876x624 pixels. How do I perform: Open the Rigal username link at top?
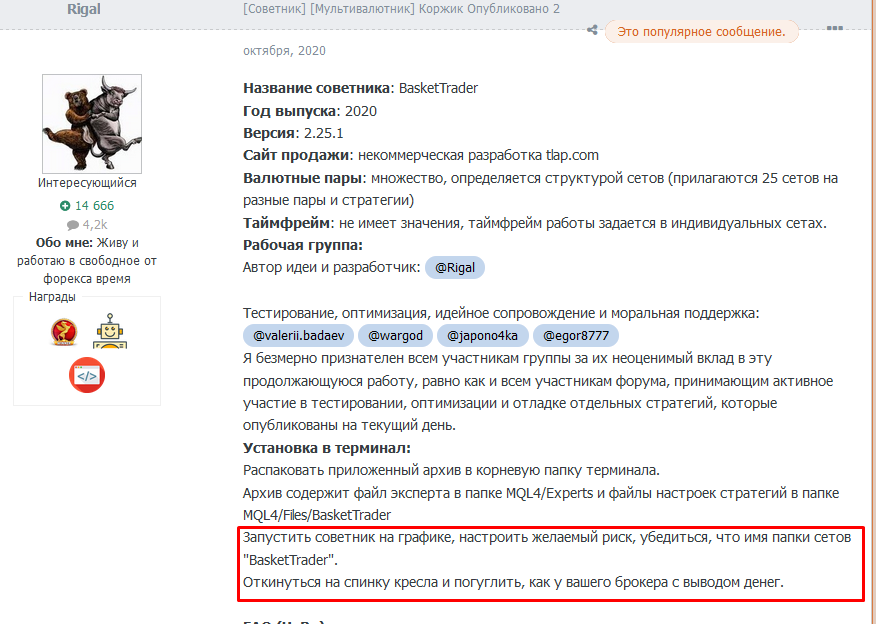(x=84, y=9)
